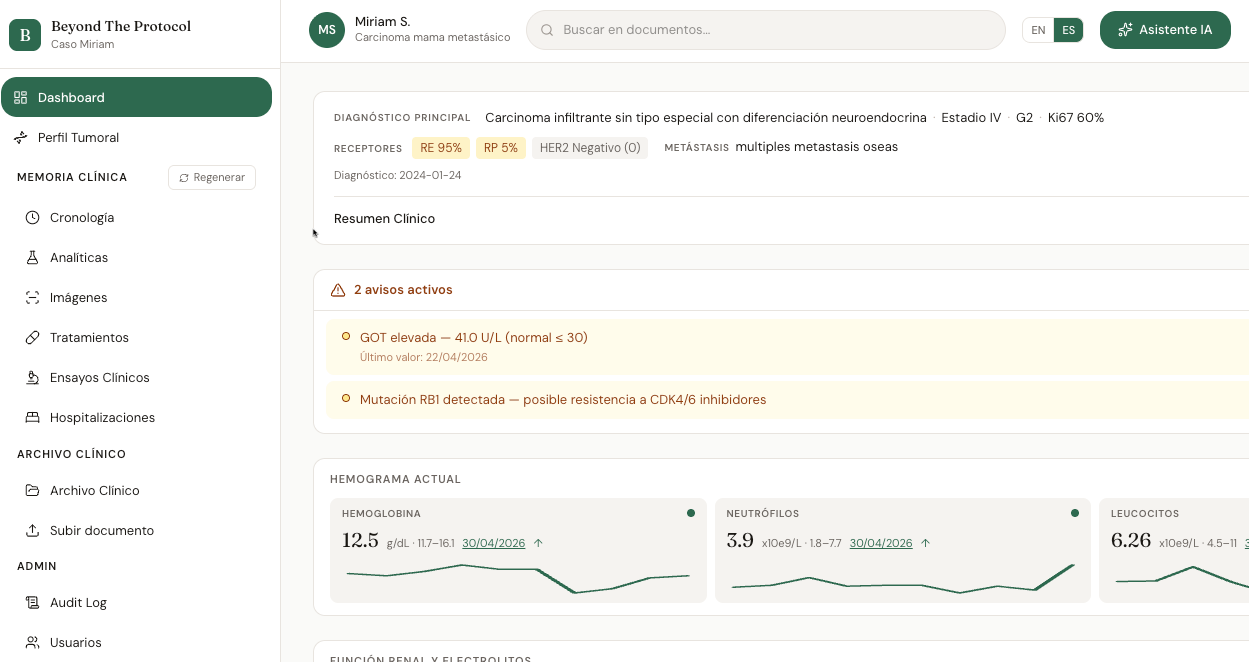Click the Subir documento upload icon
The height and width of the screenshot is (662, 1249).
(32, 530)
